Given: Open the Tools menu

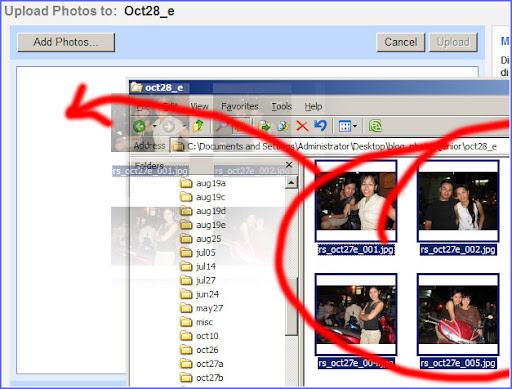Looking at the screenshot, I should pos(282,106).
